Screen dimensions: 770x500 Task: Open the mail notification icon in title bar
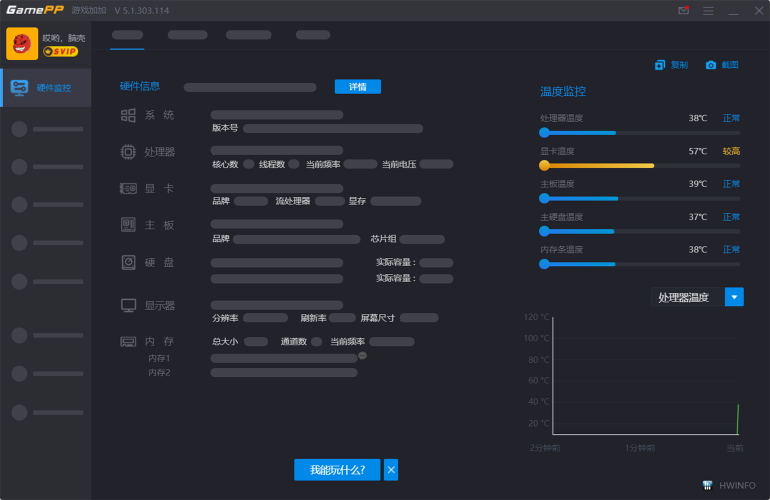[683, 11]
